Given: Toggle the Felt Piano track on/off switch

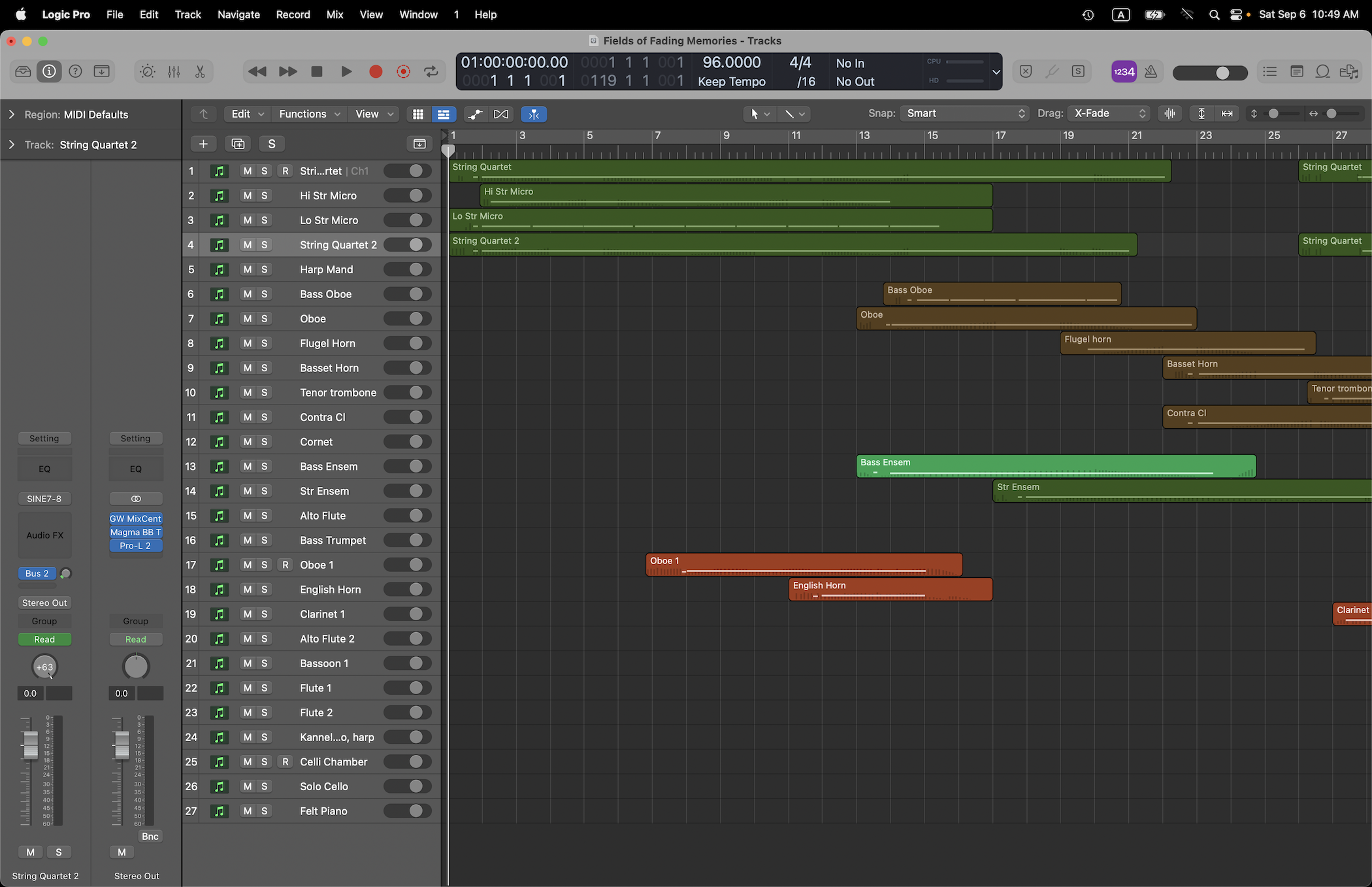Looking at the screenshot, I should coord(408,811).
